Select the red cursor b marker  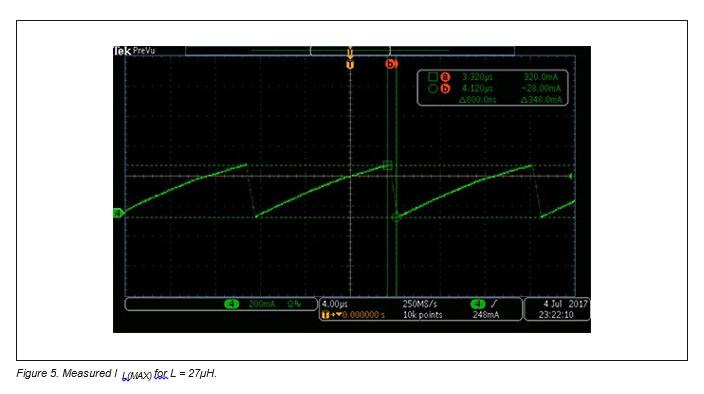pos(391,64)
